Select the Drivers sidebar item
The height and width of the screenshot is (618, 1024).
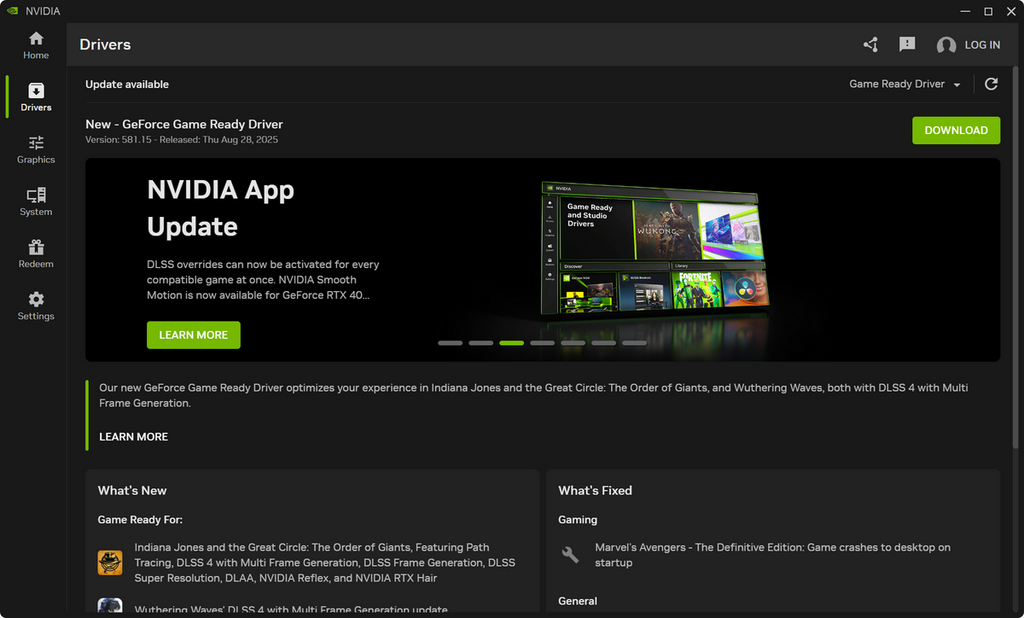click(36, 97)
